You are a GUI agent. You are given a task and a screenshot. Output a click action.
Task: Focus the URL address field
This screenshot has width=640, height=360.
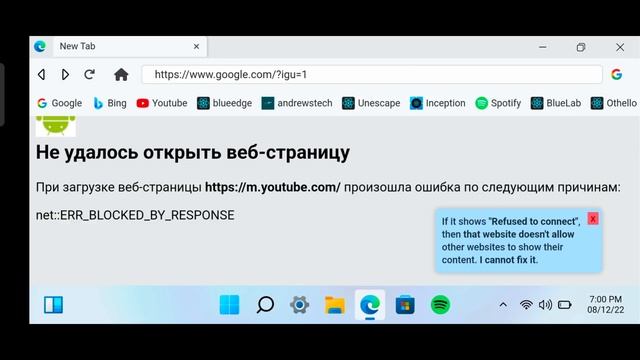[x=372, y=75]
